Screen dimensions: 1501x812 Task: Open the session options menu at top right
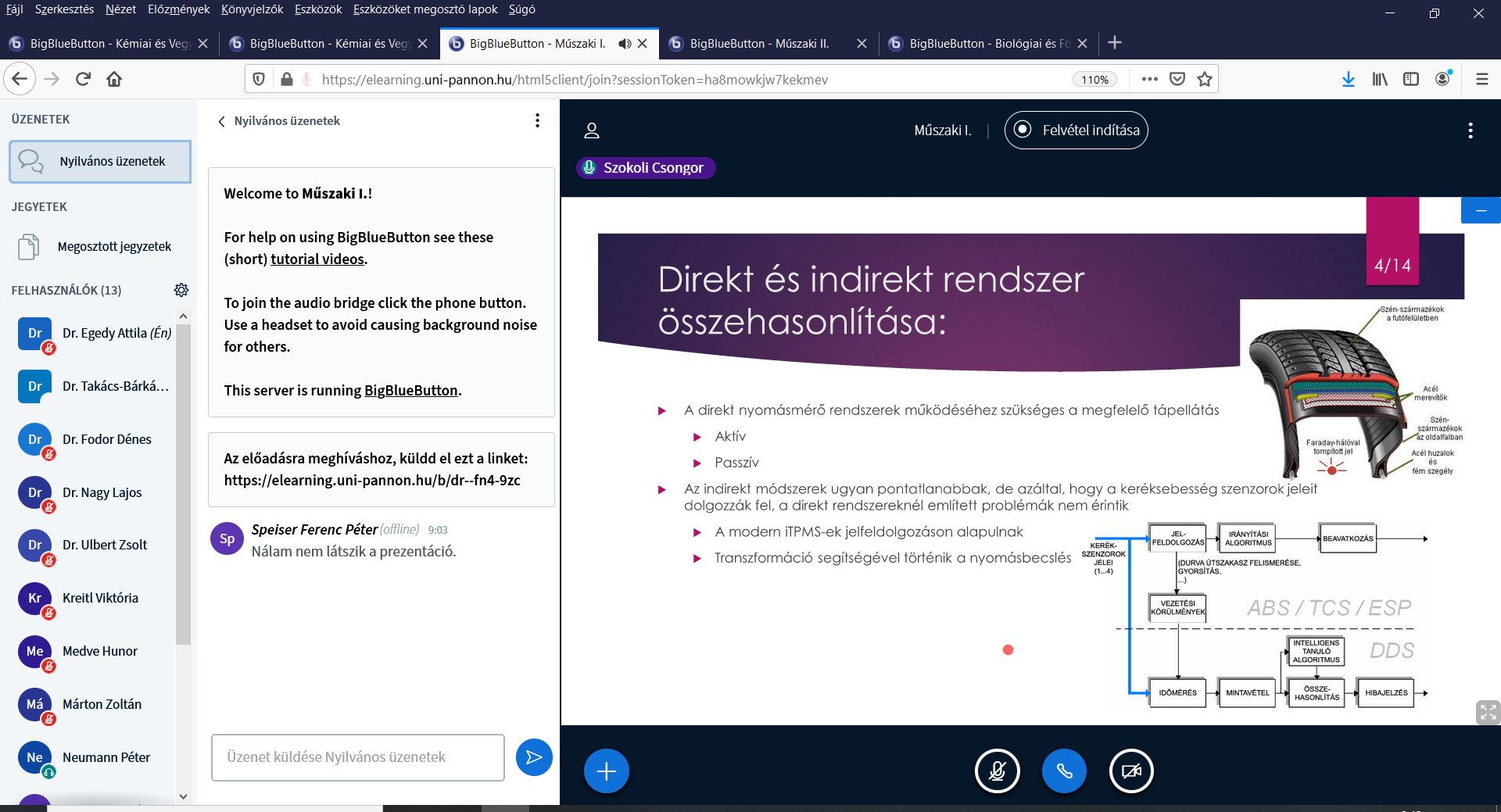tap(1470, 131)
